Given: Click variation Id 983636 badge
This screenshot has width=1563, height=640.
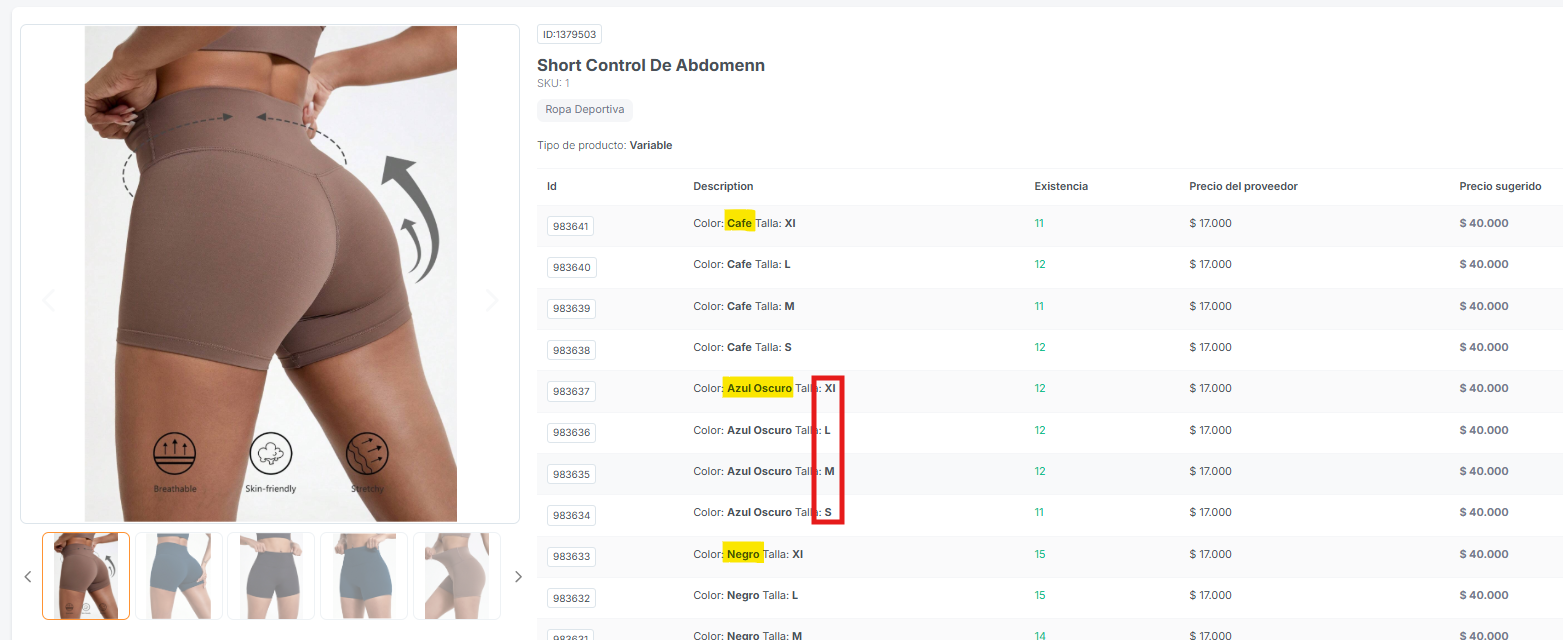Looking at the screenshot, I should pyautogui.click(x=571, y=433).
